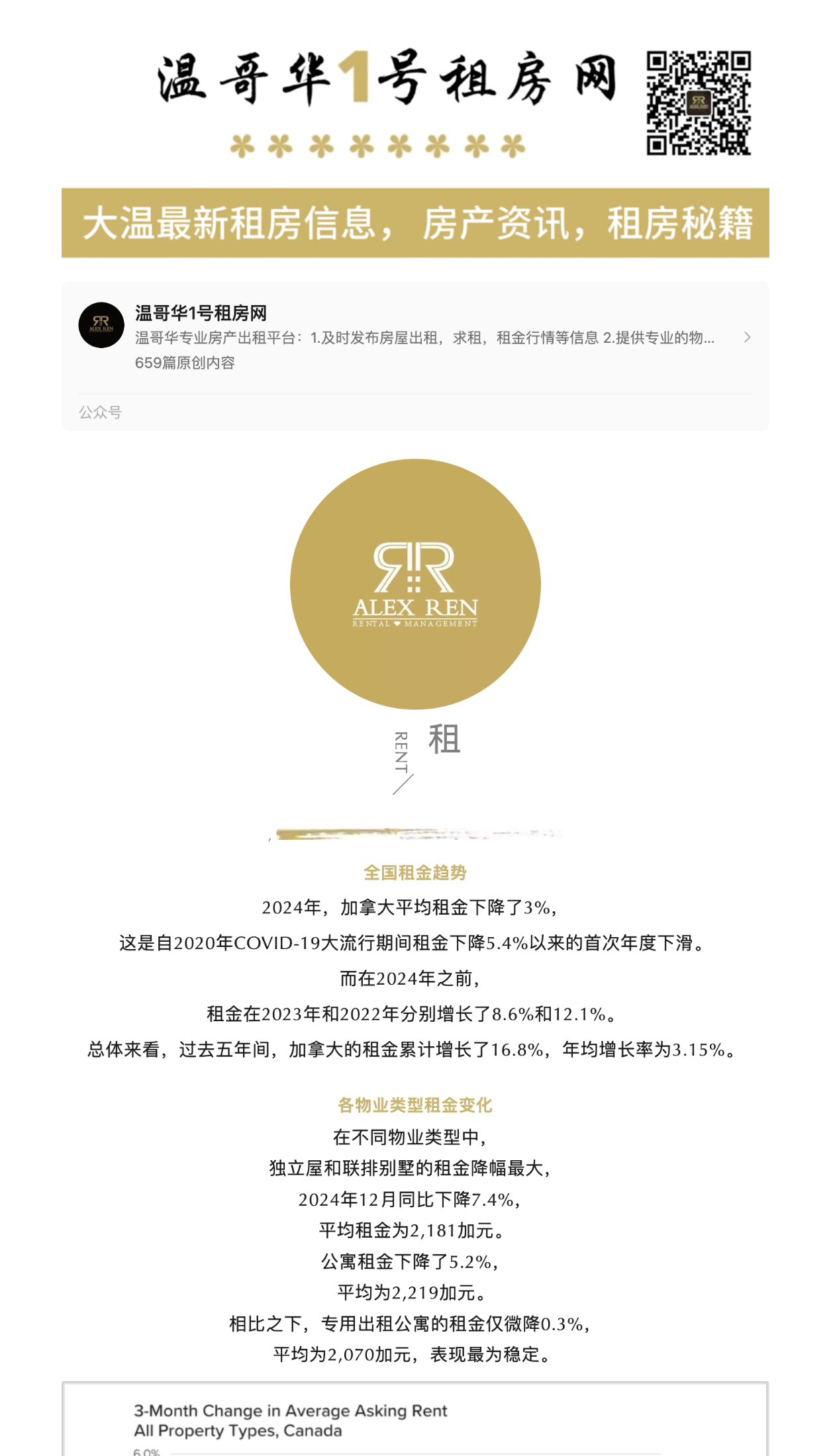Tap the 公众号 label
Screen dimensions: 831x1456
(x=100, y=412)
